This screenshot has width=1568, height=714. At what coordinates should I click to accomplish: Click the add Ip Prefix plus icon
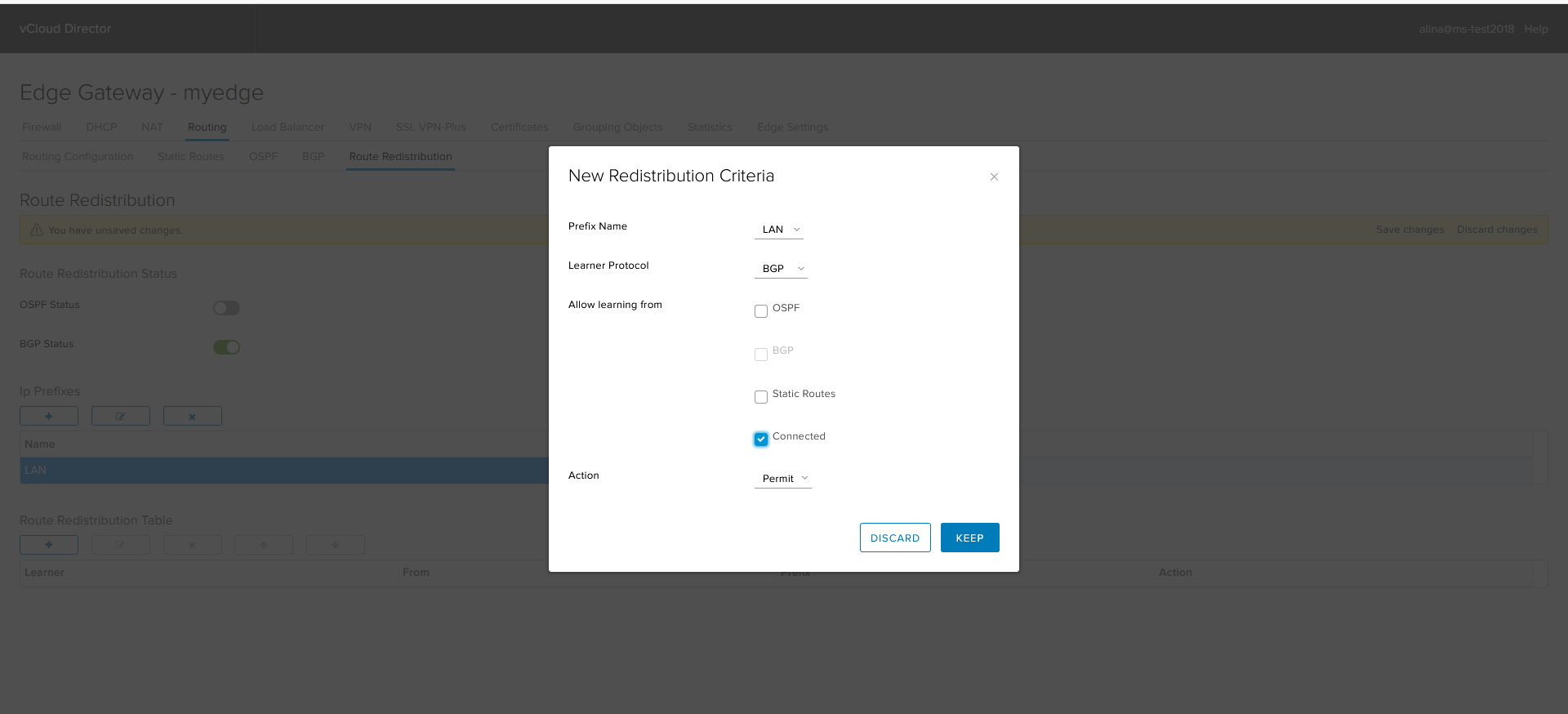pos(49,416)
